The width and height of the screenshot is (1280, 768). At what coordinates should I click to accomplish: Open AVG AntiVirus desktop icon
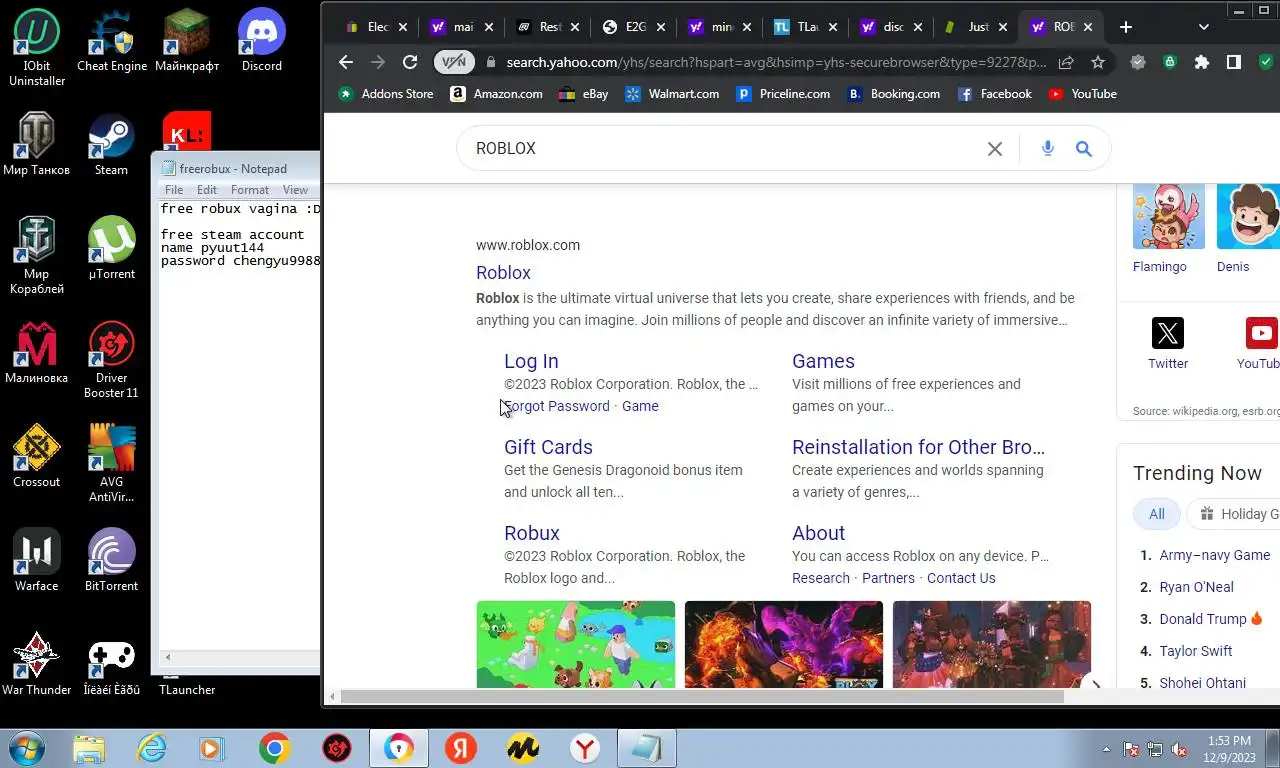[111, 464]
